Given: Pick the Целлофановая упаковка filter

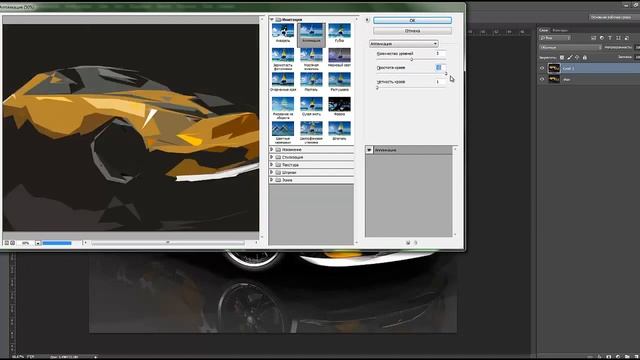Looking at the screenshot, I should click(311, 129).
